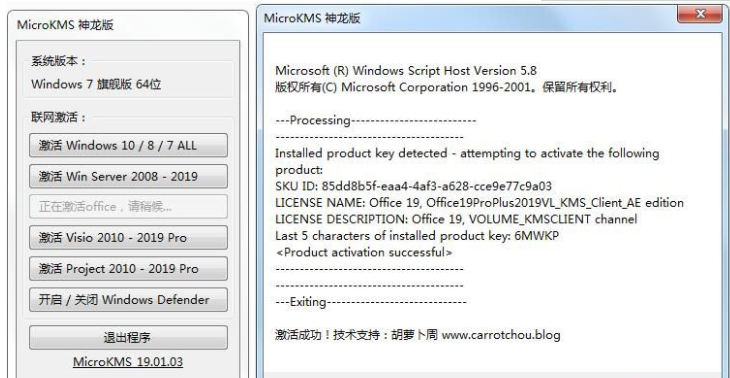
Task: Exit via the 退出程序 button
Action: 128,338
